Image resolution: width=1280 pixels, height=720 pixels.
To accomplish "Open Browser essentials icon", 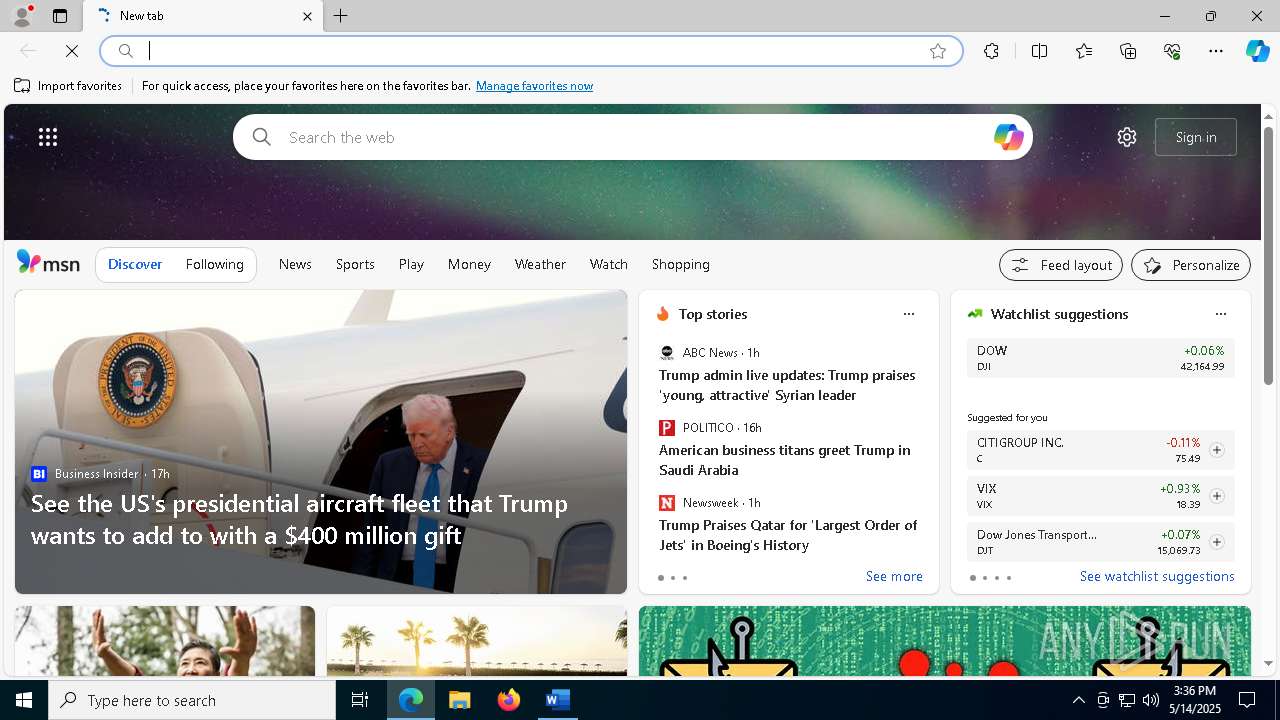I will pos(1172,51).
